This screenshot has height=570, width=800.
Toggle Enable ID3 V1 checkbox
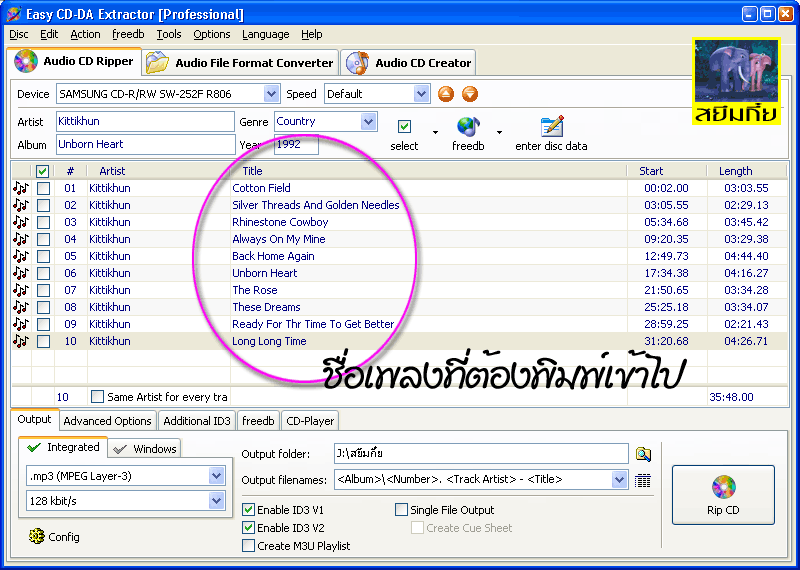248,509
